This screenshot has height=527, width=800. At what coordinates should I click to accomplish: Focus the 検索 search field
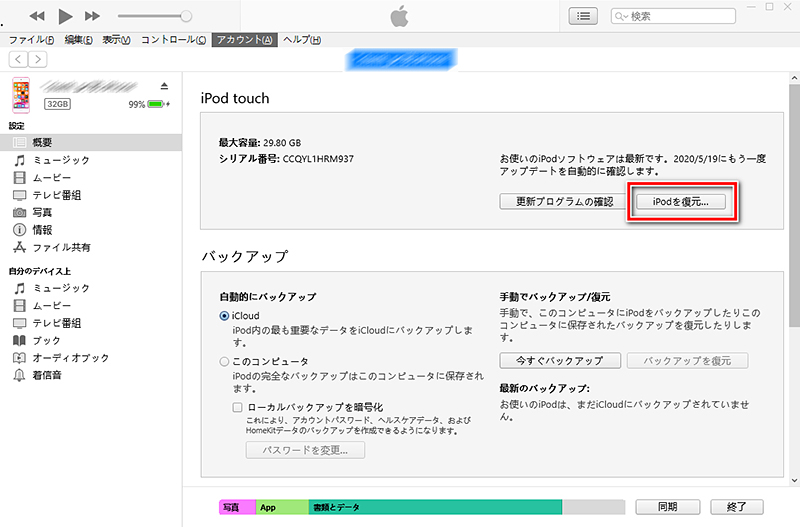tap(673, 16)
